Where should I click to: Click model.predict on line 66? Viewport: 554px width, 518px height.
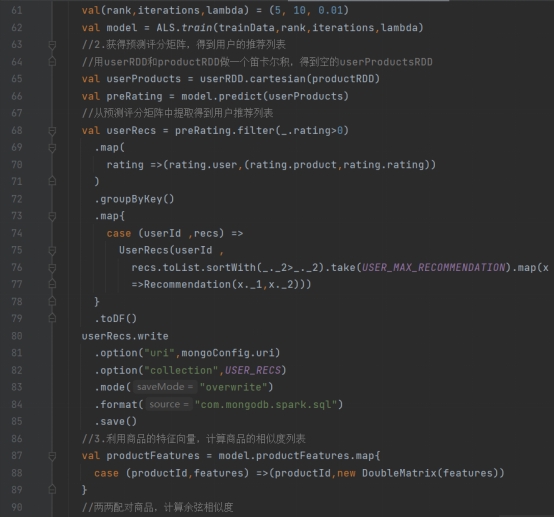(222, 96)
